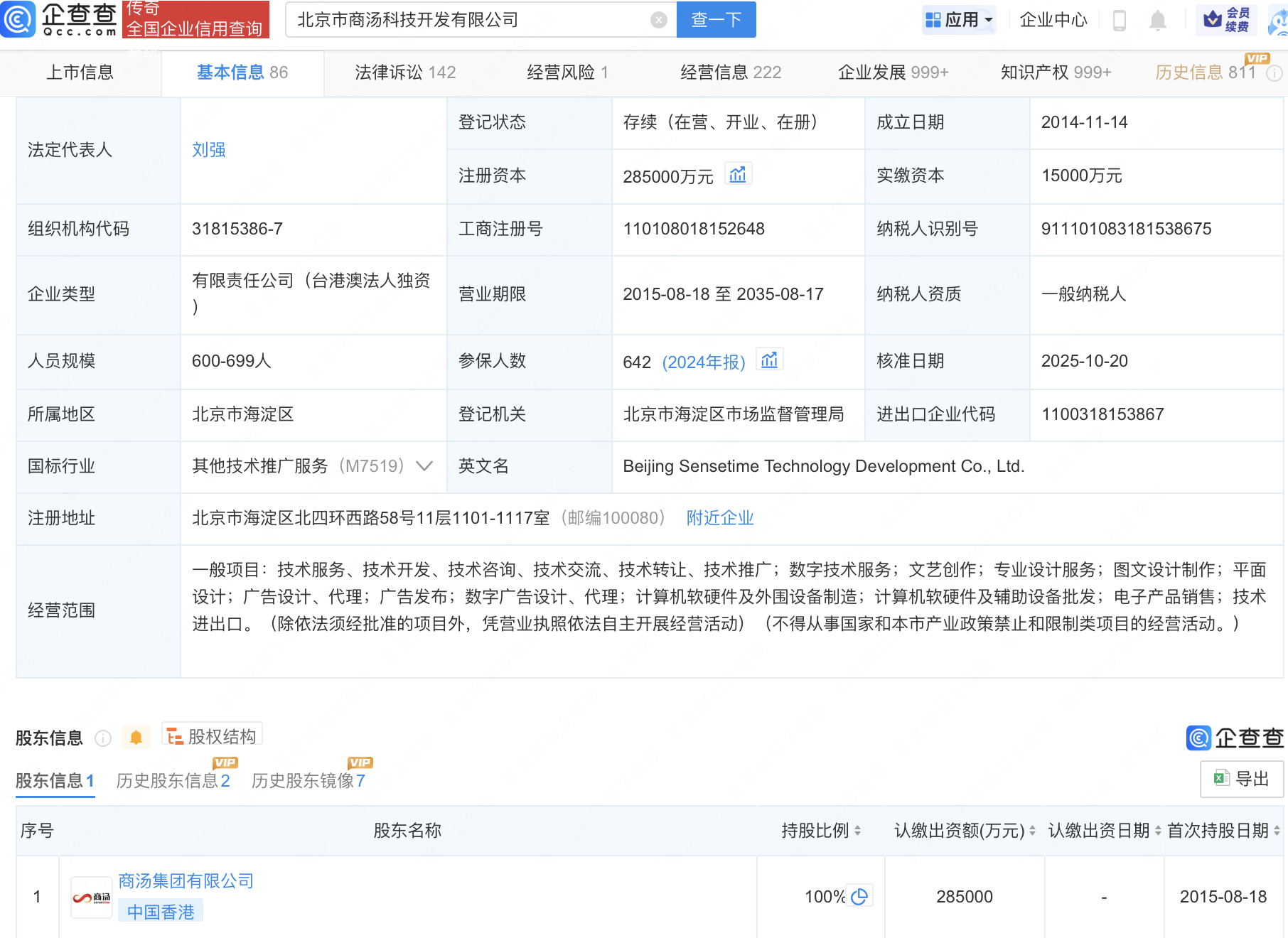Switch to the 法律诉讼 tab
Screen dimensions: 1288x938
[x=404, y=72]
